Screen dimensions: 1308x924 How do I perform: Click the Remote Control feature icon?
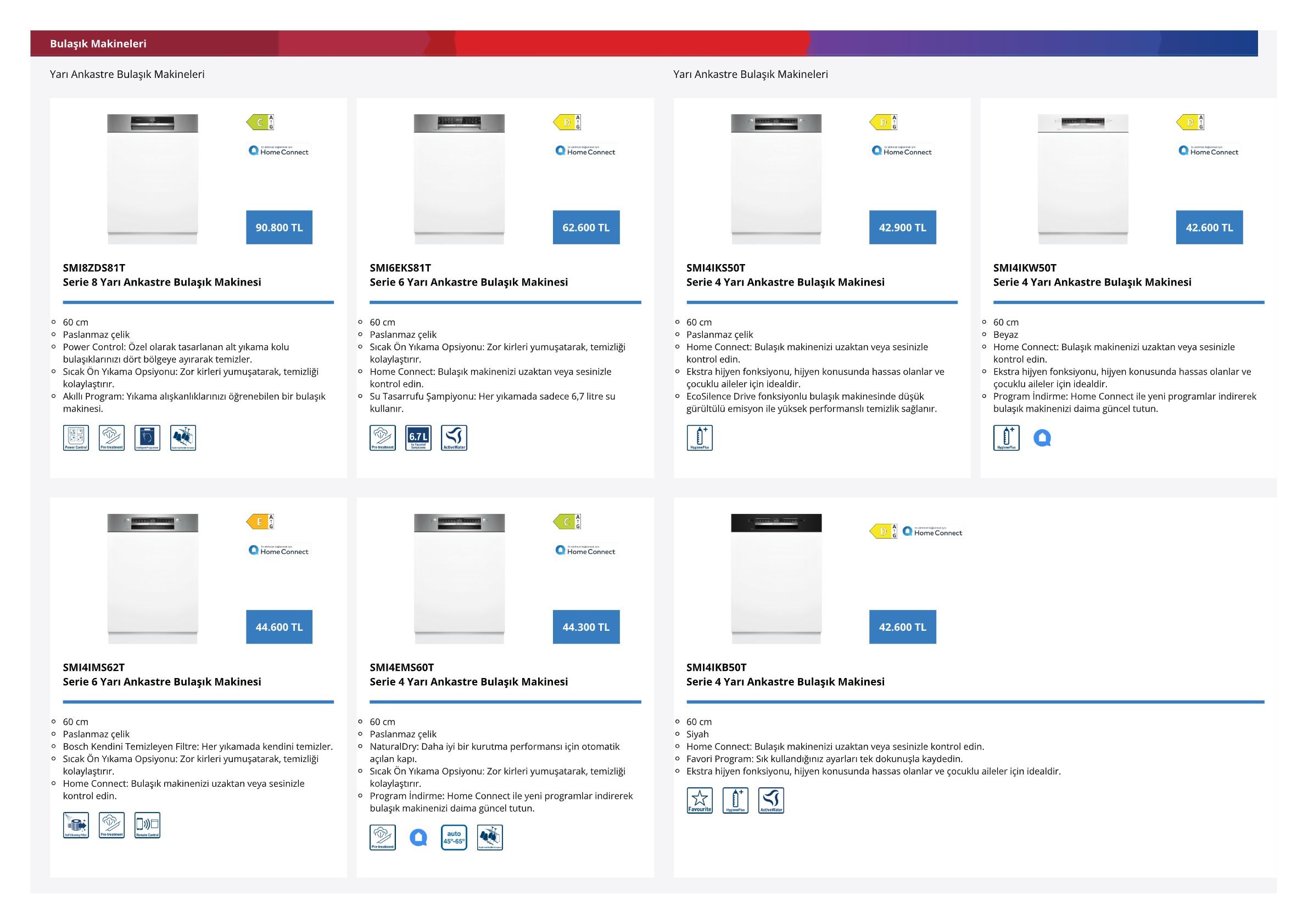(148, 825)
